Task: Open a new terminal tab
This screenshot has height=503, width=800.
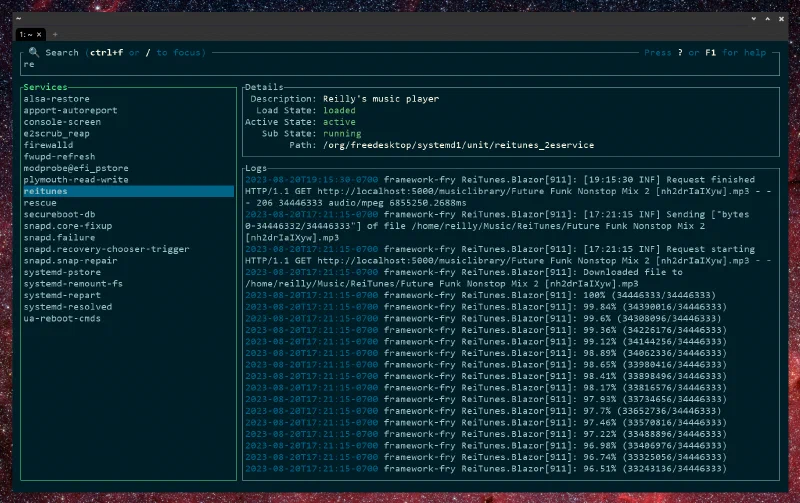Action: click(55, 35)
